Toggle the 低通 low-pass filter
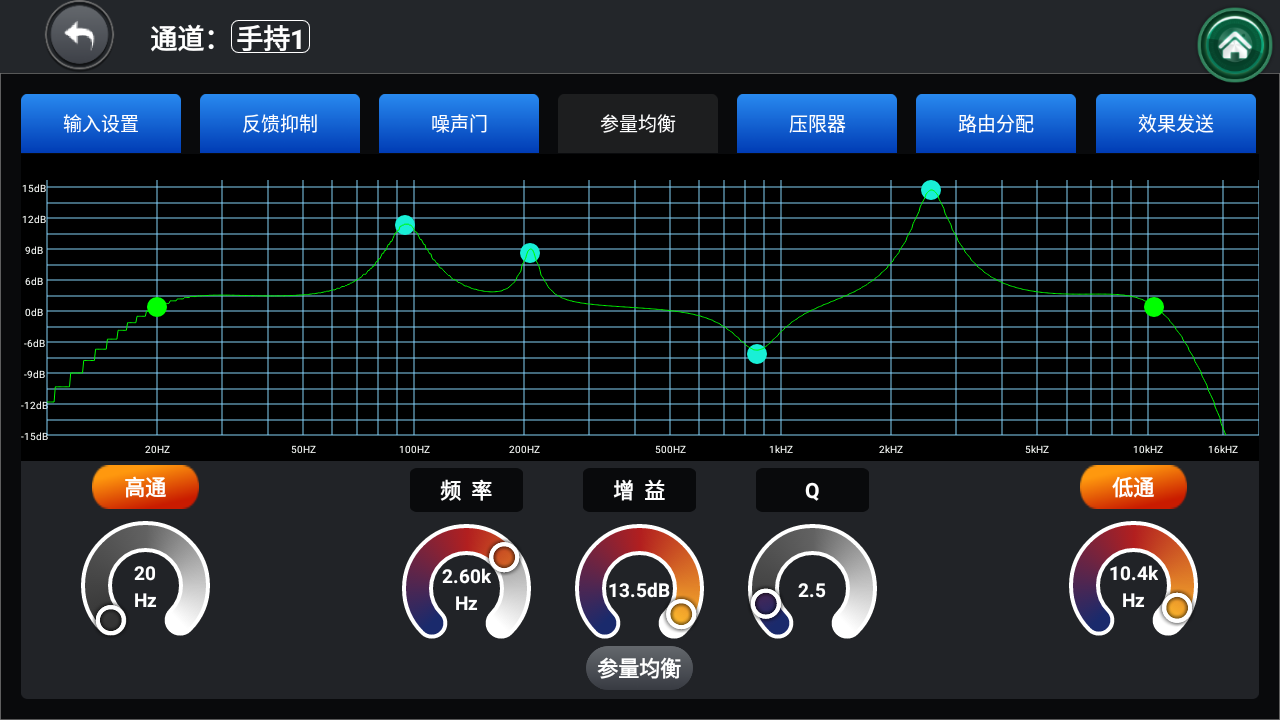The width and height of the screenshot is (1280, 720). [x=1133, y=488]
